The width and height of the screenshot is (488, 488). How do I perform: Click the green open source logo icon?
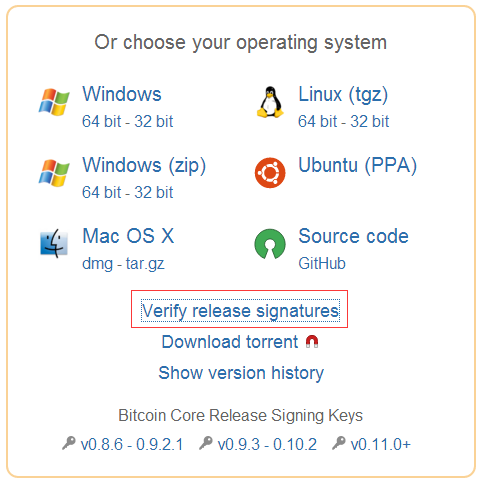(270, 244)
